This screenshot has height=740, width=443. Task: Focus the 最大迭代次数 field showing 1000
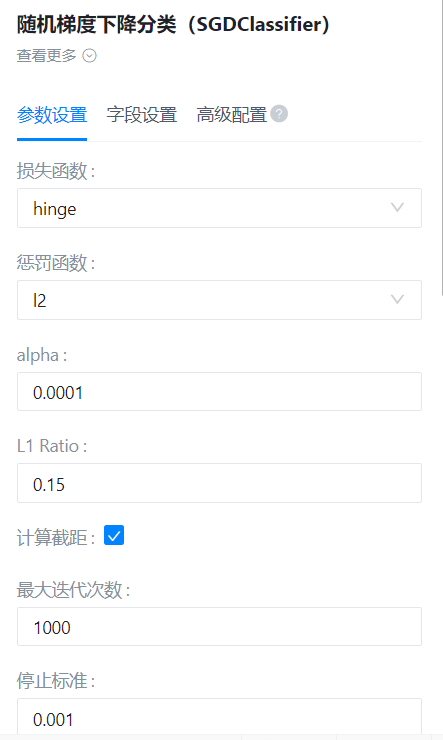(219, 627)
